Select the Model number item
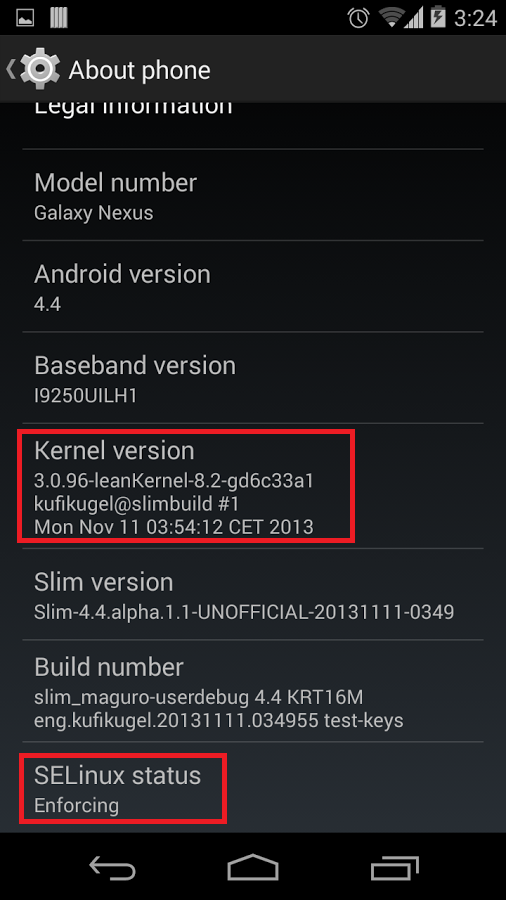This screenshot has height=900, width=506. (x=253, y=196)
